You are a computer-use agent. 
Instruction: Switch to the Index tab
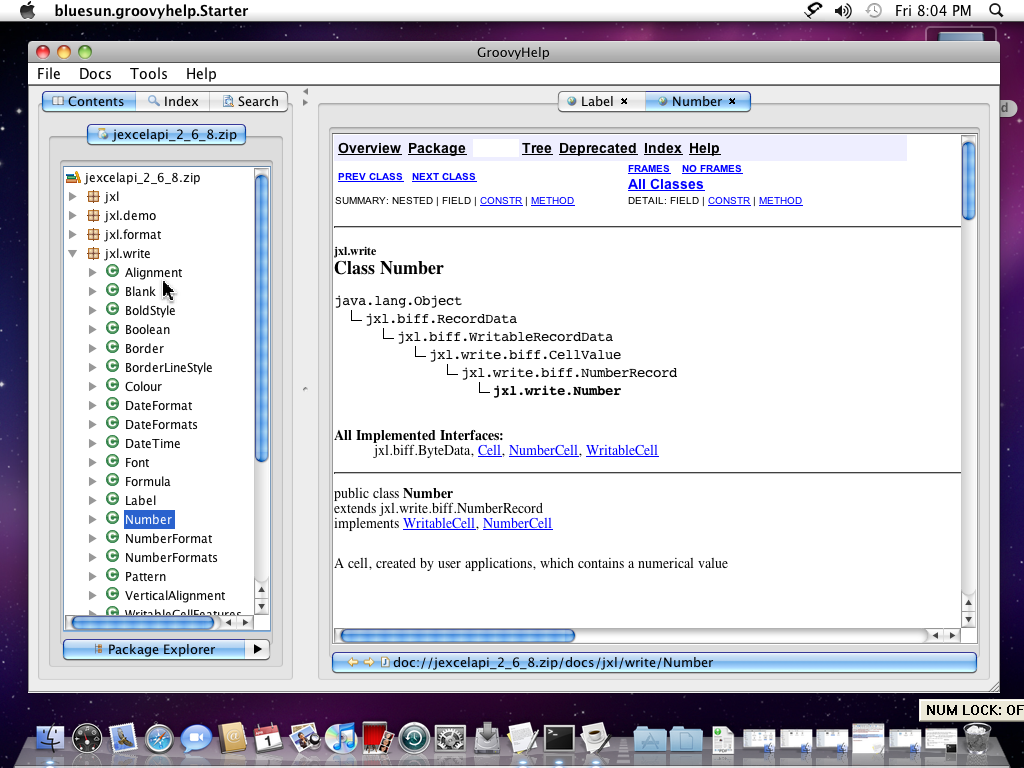[173, 101]
